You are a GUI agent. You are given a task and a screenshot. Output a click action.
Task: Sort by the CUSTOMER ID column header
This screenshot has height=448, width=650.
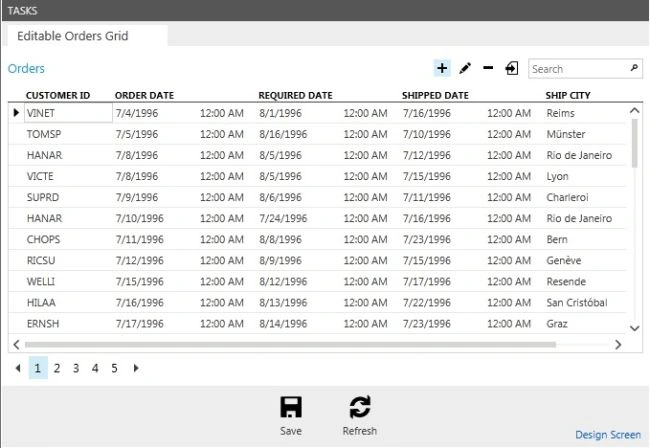coord(58,95)
